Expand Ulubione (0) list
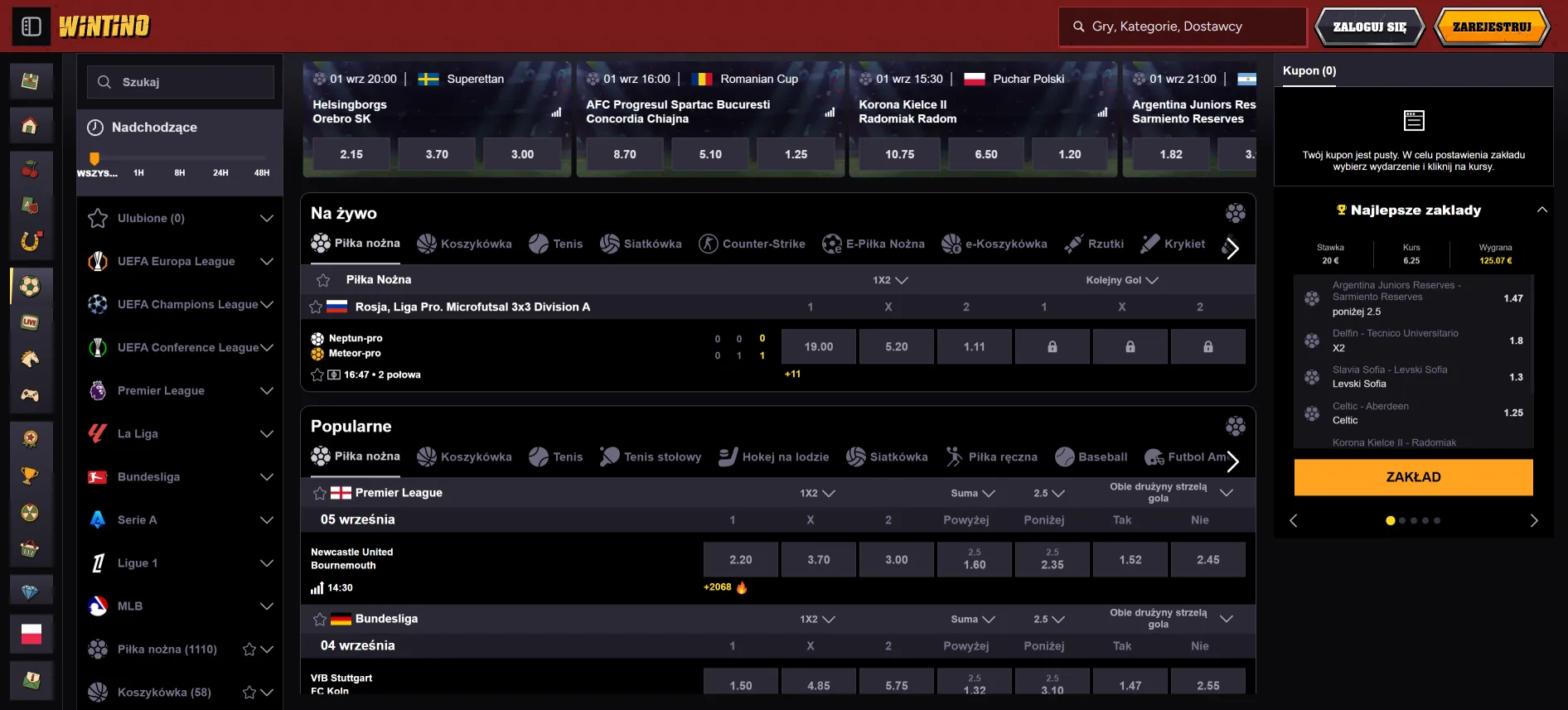Viewport: 1568px width, 710px height. 267,219
